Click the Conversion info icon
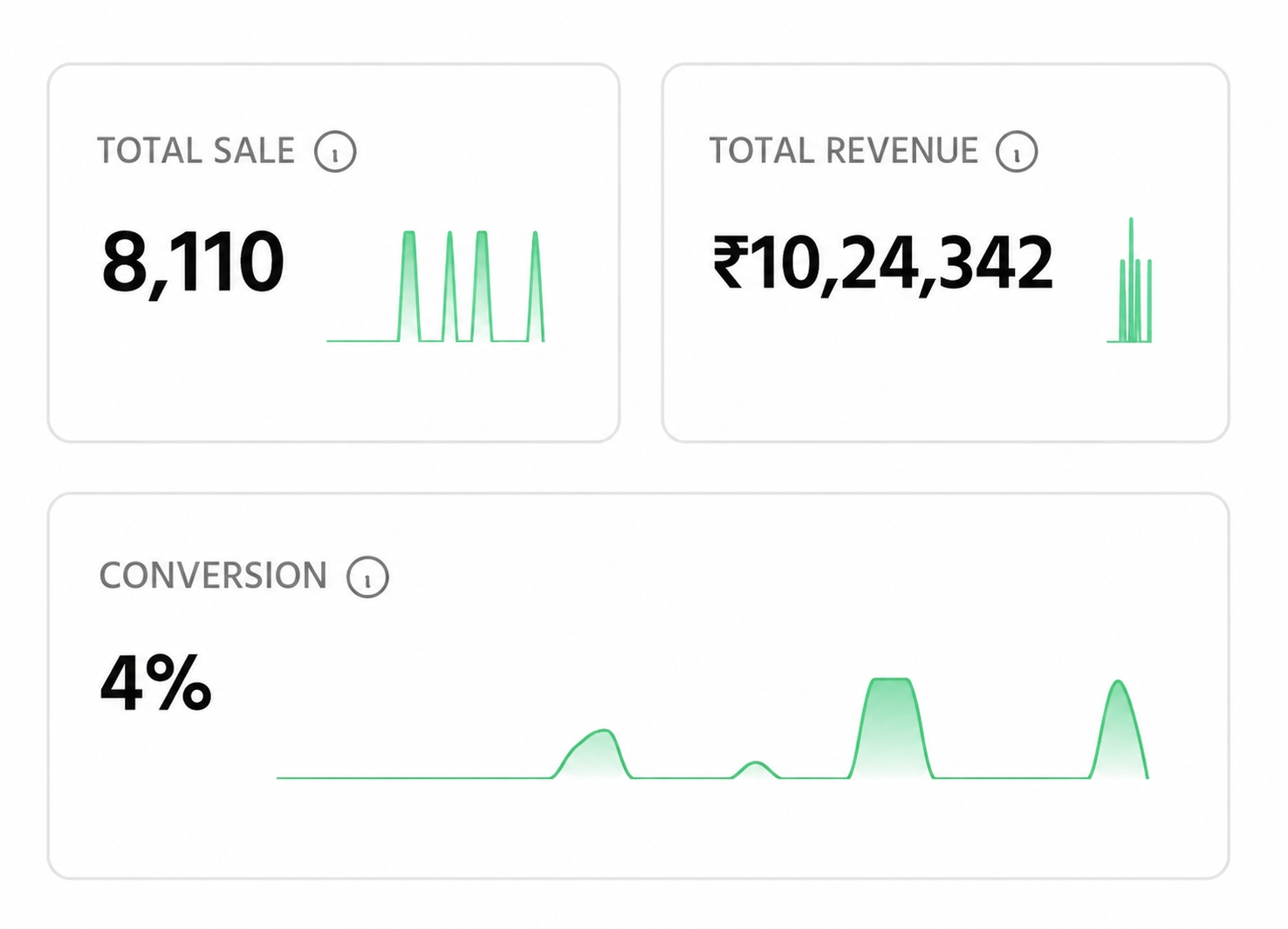This screenshot has height=929, width=1288. [367, 577]
